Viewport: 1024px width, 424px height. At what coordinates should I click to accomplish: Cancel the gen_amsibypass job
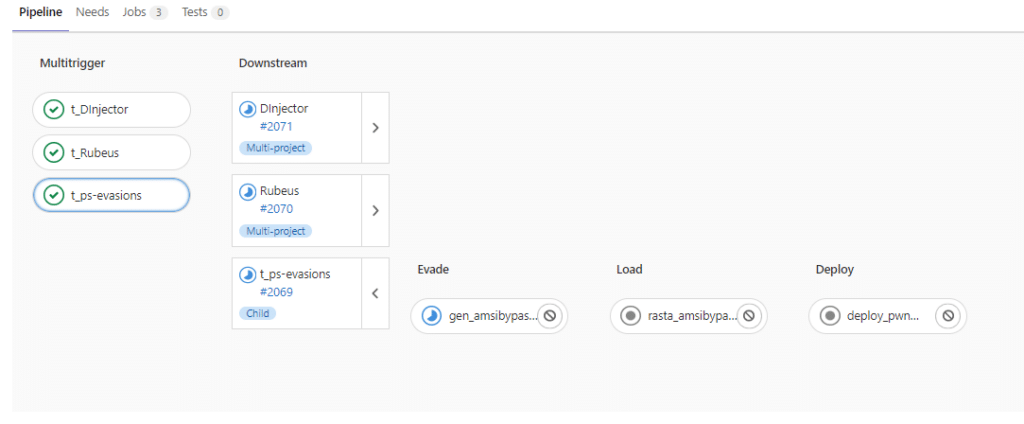(x=549, y=316)
